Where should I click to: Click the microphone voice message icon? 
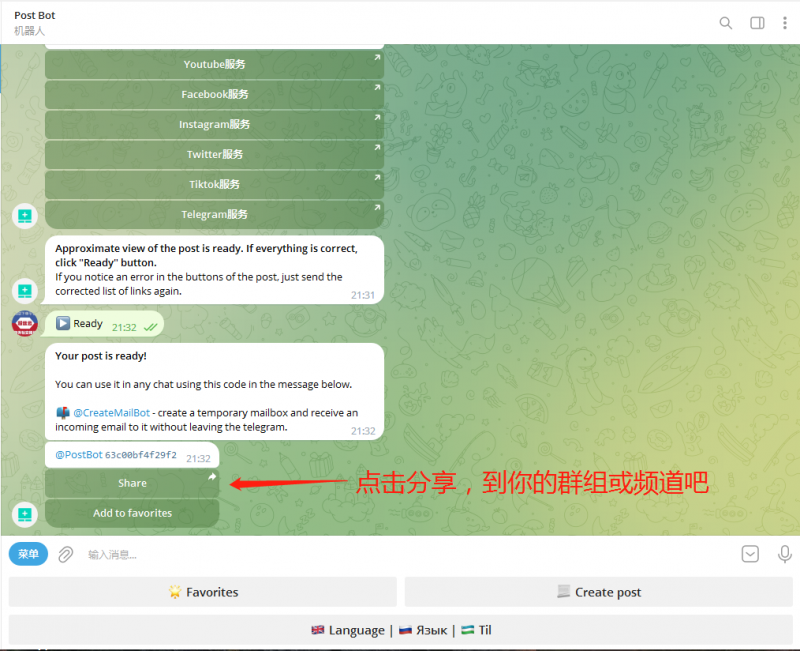785,554
